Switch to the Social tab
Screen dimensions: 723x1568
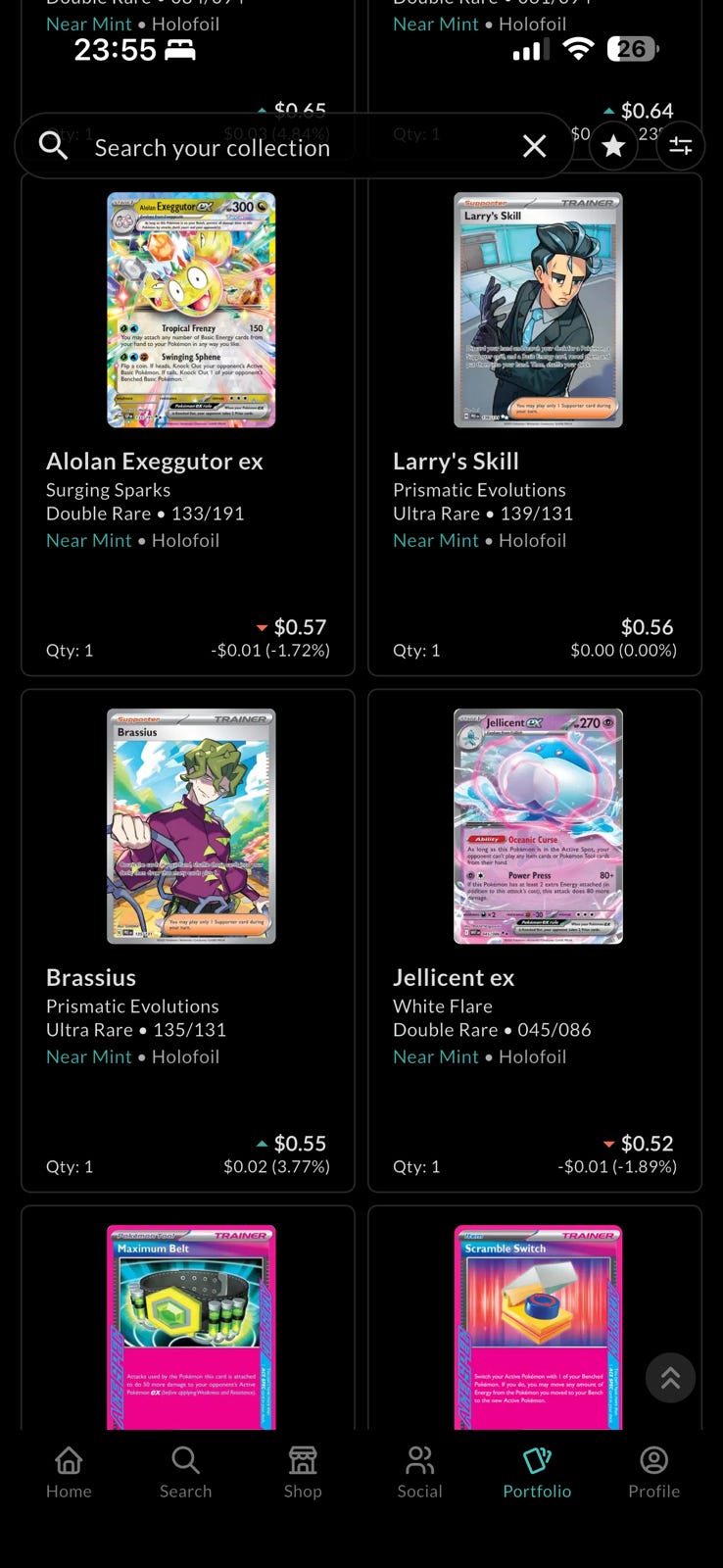tap(419, 1473)
